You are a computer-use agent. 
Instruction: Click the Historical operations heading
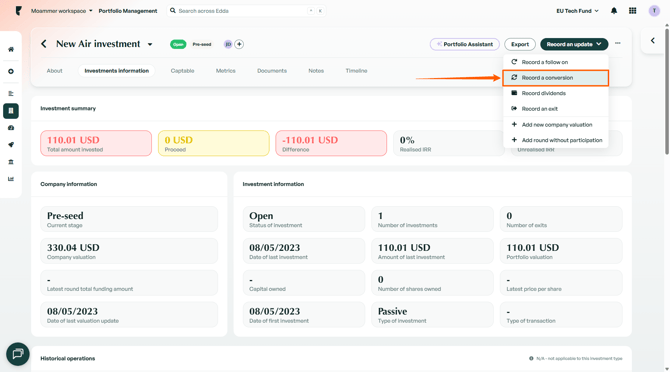point(68,358)
